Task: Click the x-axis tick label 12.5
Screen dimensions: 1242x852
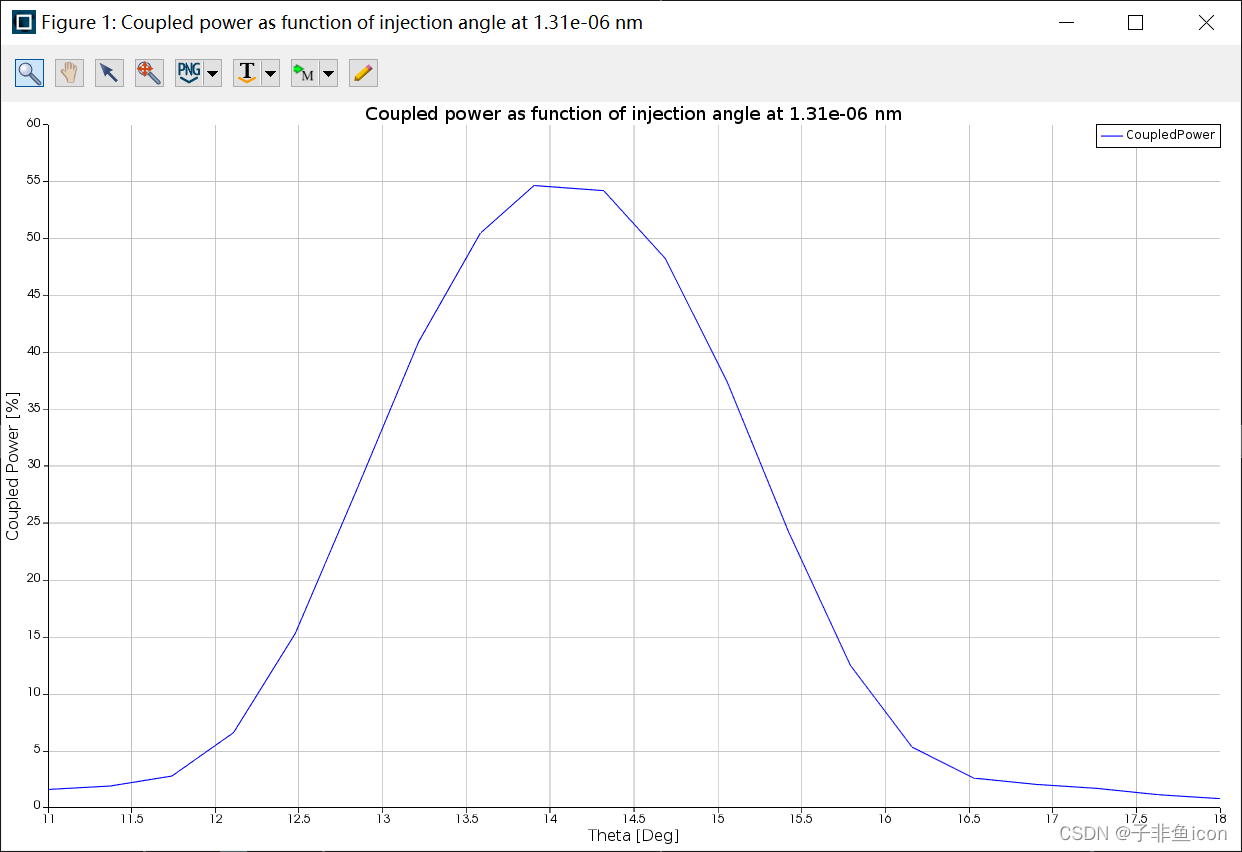Action: pos(299,819)
